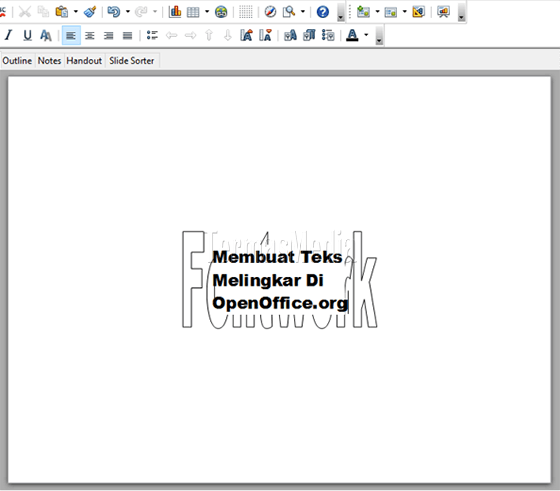Click the "Melingkar Di" text line
Viewport: 560px width, 491px height.
(x=268, y=280)
